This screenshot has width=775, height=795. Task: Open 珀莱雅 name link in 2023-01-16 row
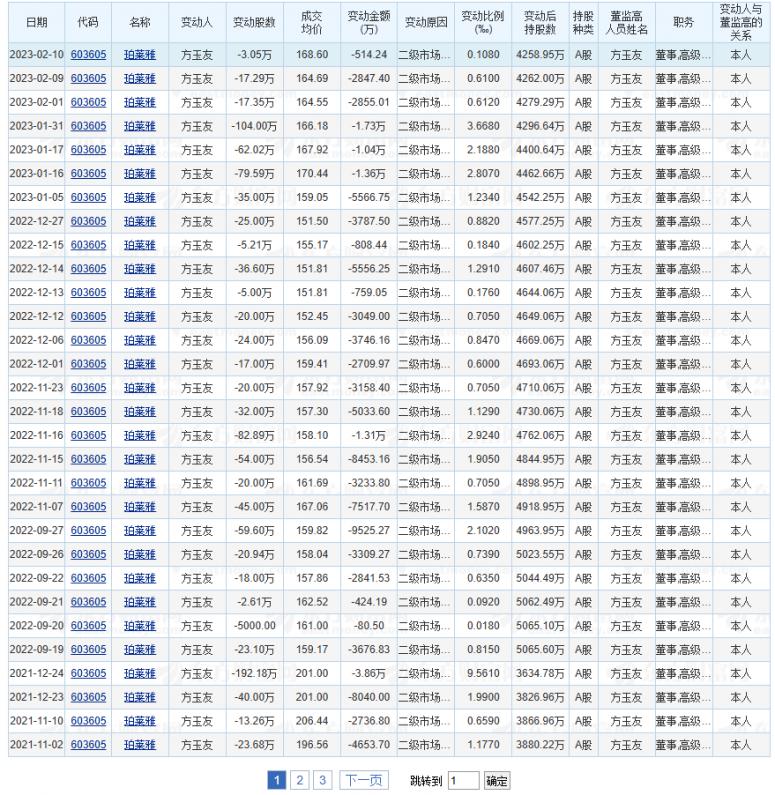click(140, 174)
